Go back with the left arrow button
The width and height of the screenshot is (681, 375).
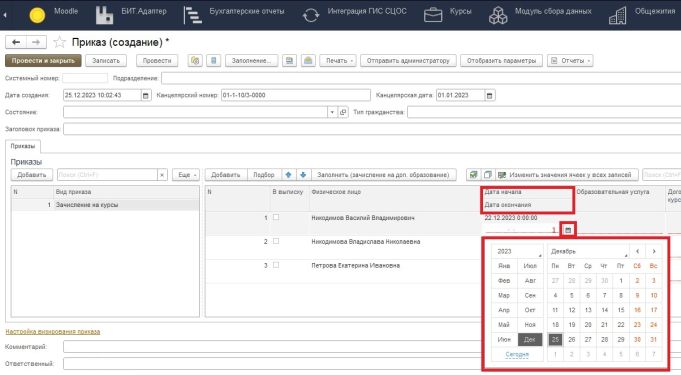tap(16, 42)
